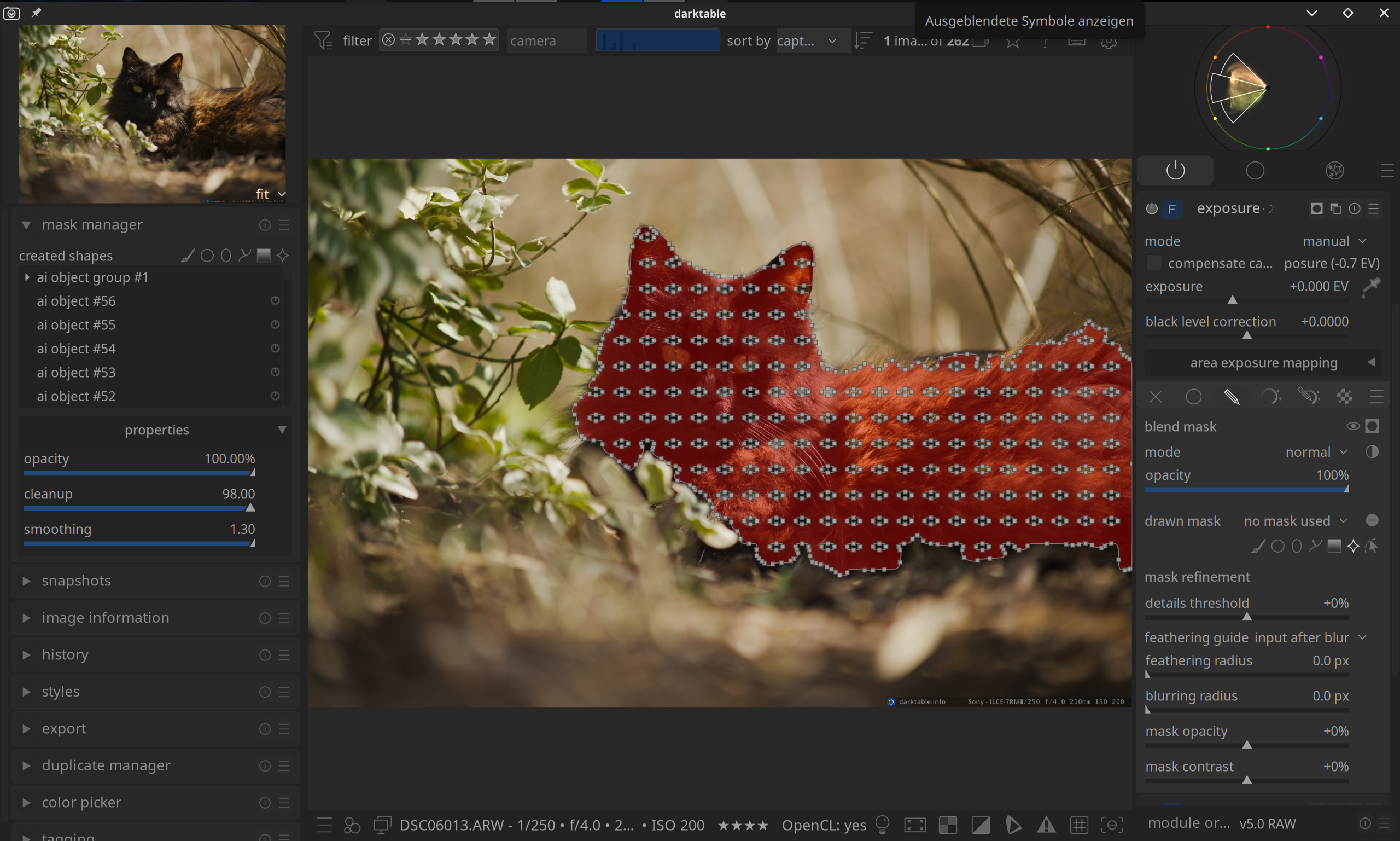Enable compensate camera exposure checkbox

click(1154, 263)
